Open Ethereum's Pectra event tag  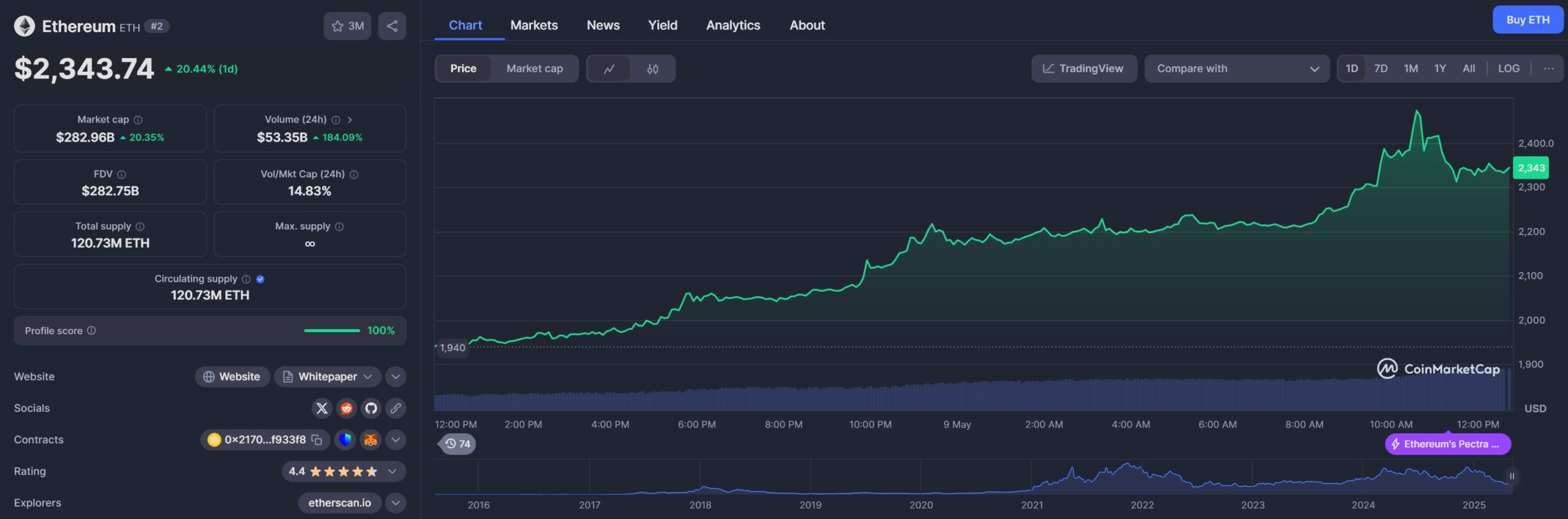[x=1448, y=444]
